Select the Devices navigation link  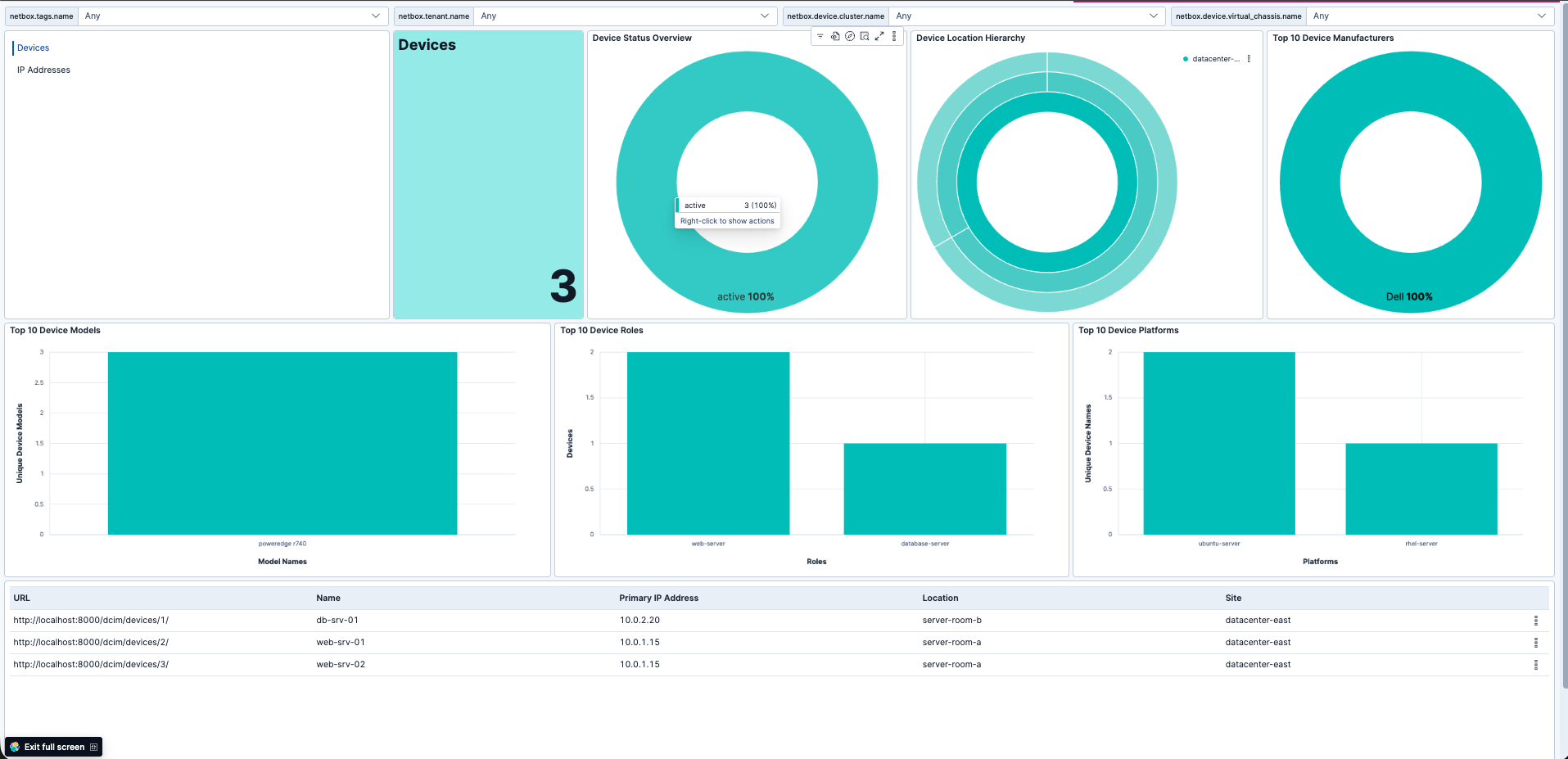[x=33, y=47]
